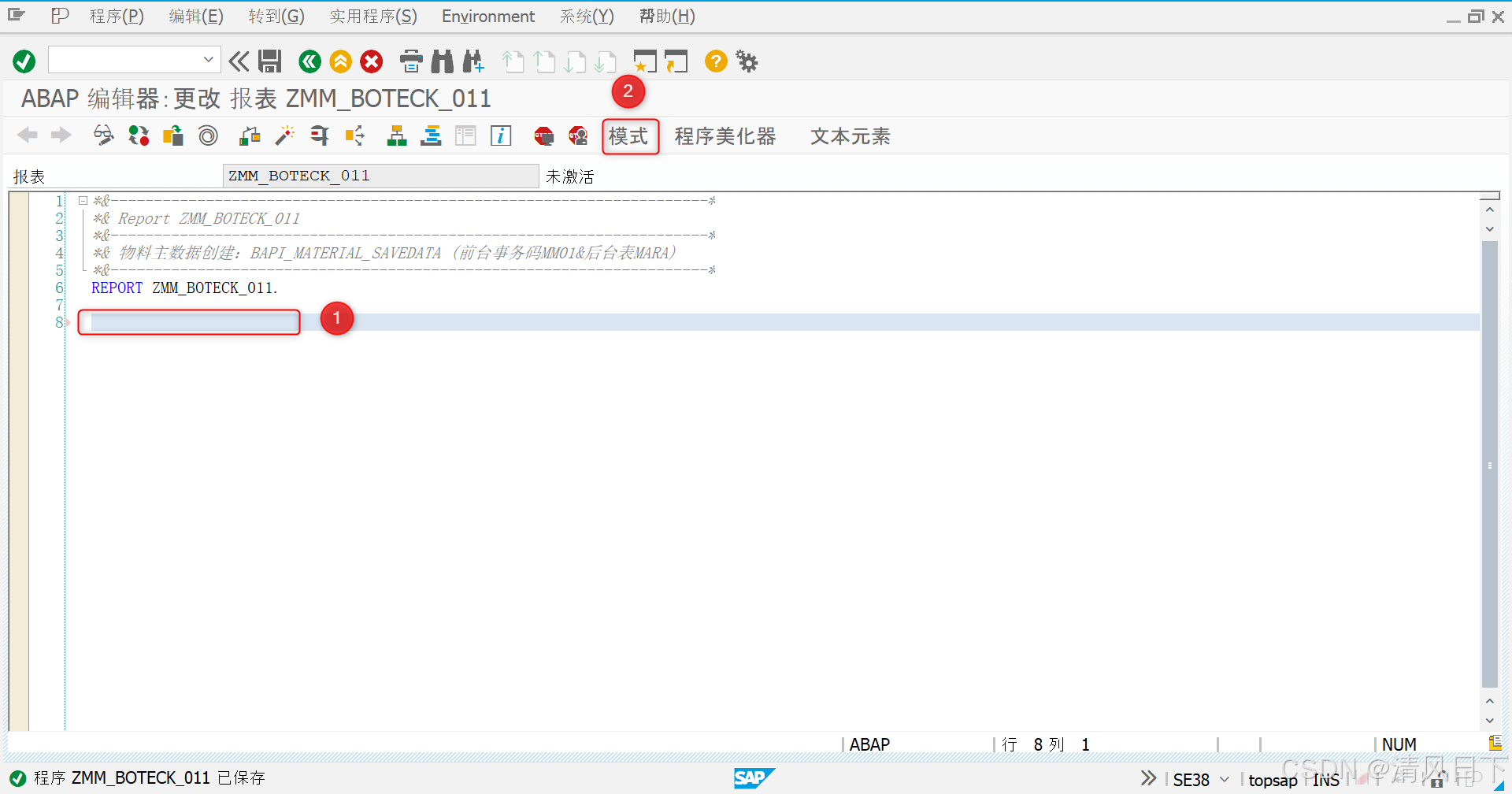The height and width of the screenshot is (794, 1512).
Task: Click the red Cancel icon
Action: pos(371,61)
